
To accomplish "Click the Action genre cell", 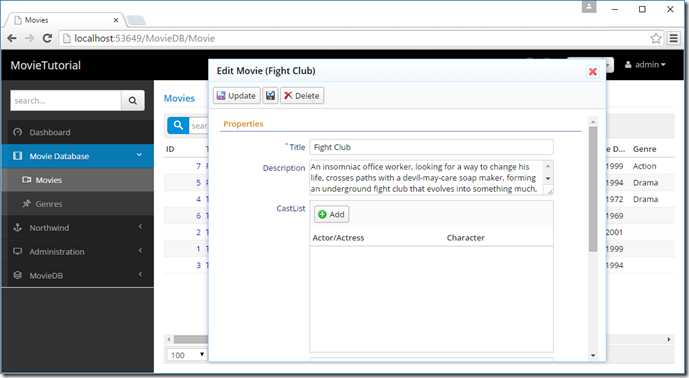I will click(645, 166).
